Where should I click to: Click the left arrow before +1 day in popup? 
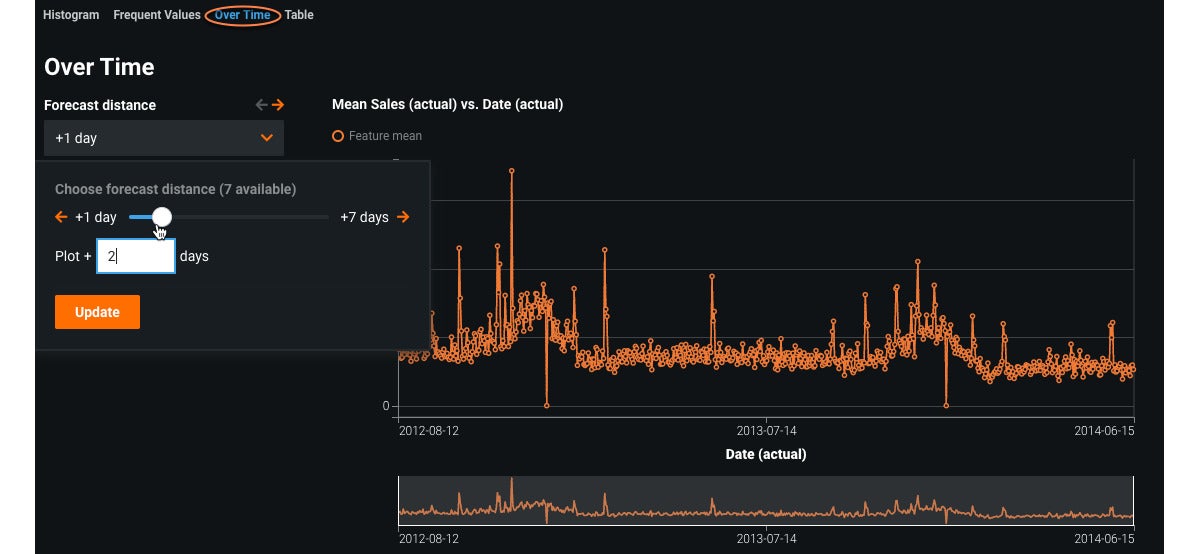[x=61, y=217]
